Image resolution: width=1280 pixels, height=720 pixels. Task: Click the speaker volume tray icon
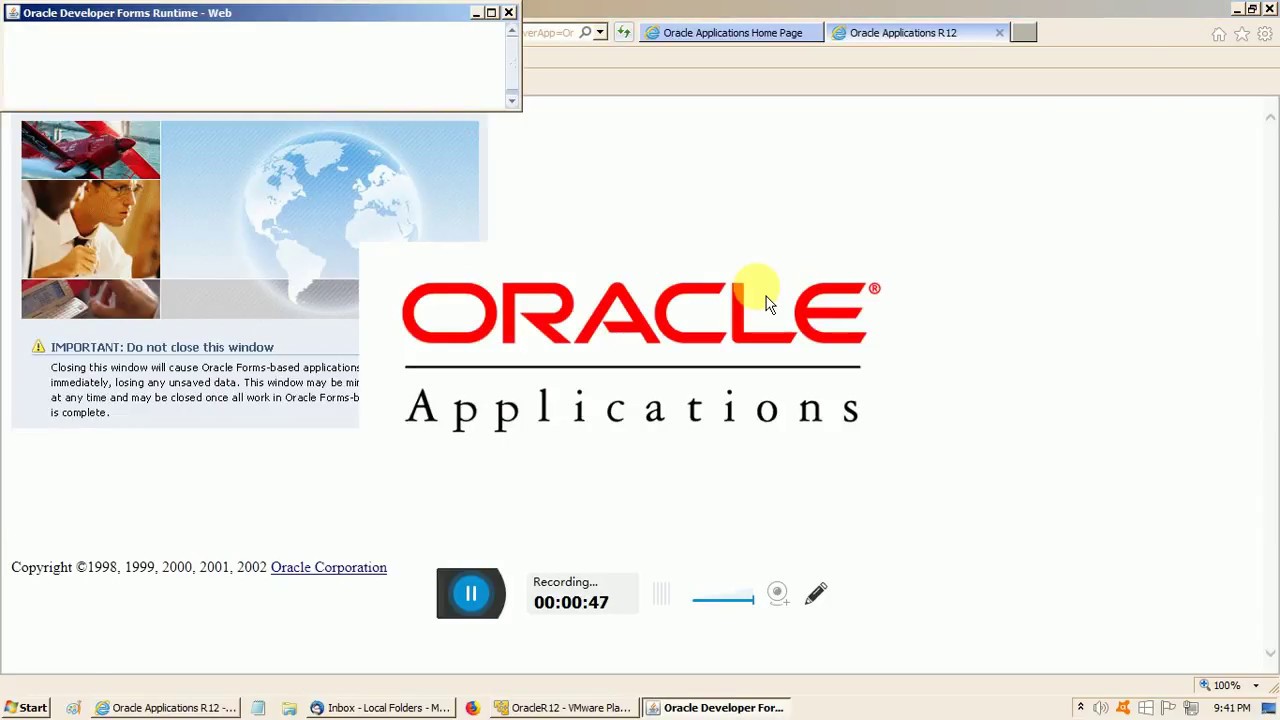[1101, 708]
